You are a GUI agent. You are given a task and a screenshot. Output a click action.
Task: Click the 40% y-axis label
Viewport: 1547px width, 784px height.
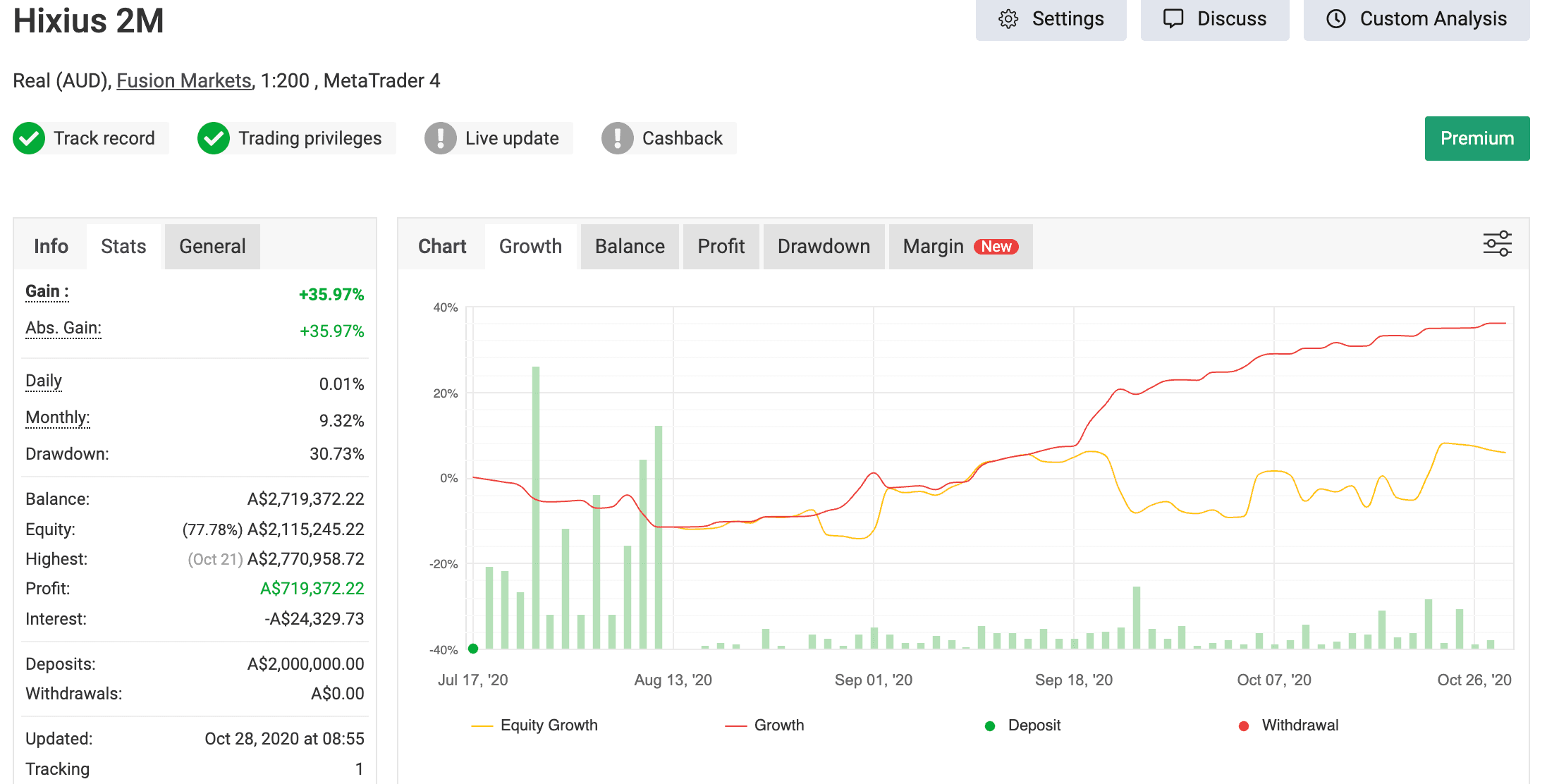coord(446,307)
